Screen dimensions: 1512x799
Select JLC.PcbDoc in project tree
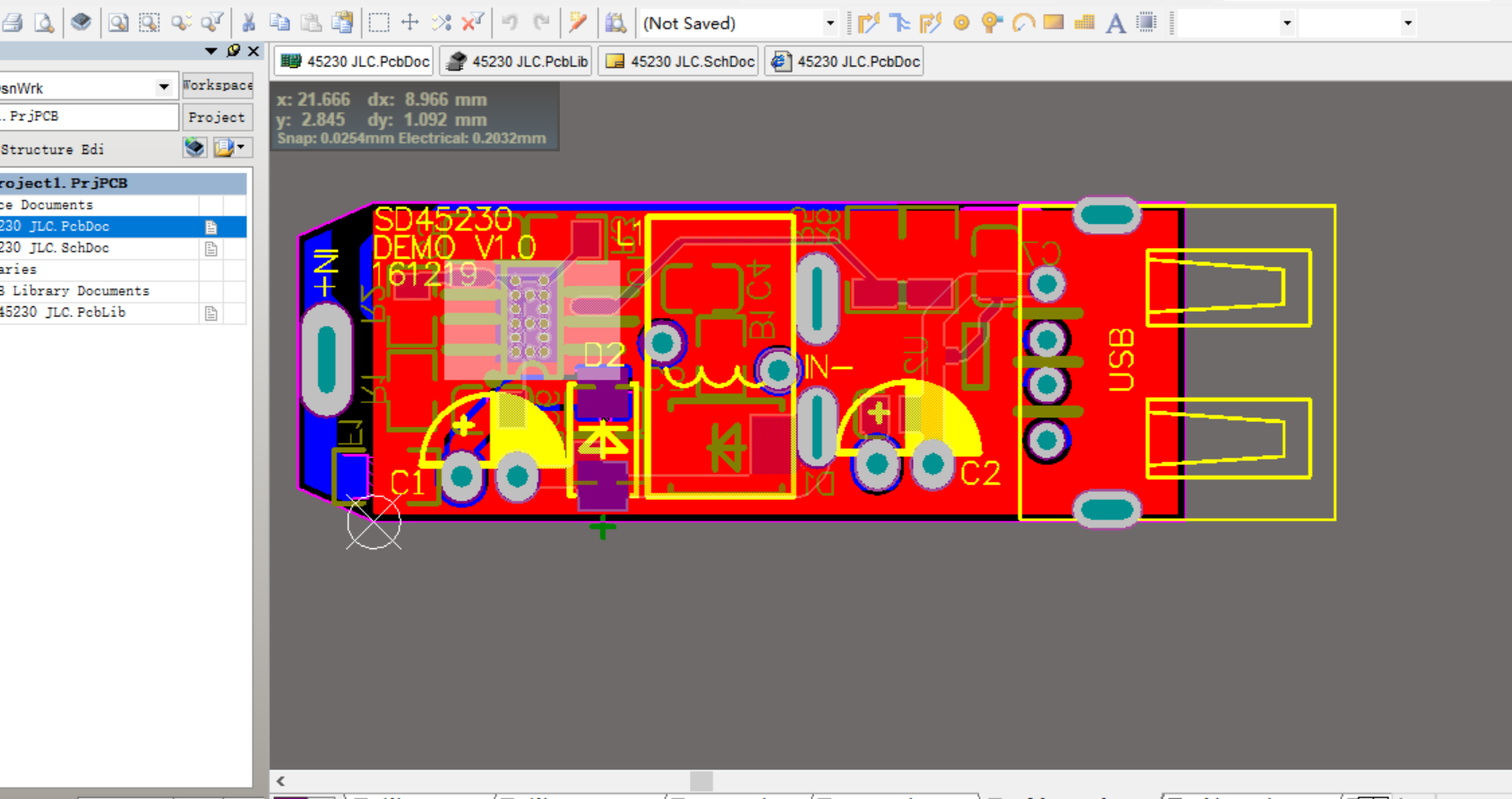coord(123,227)
